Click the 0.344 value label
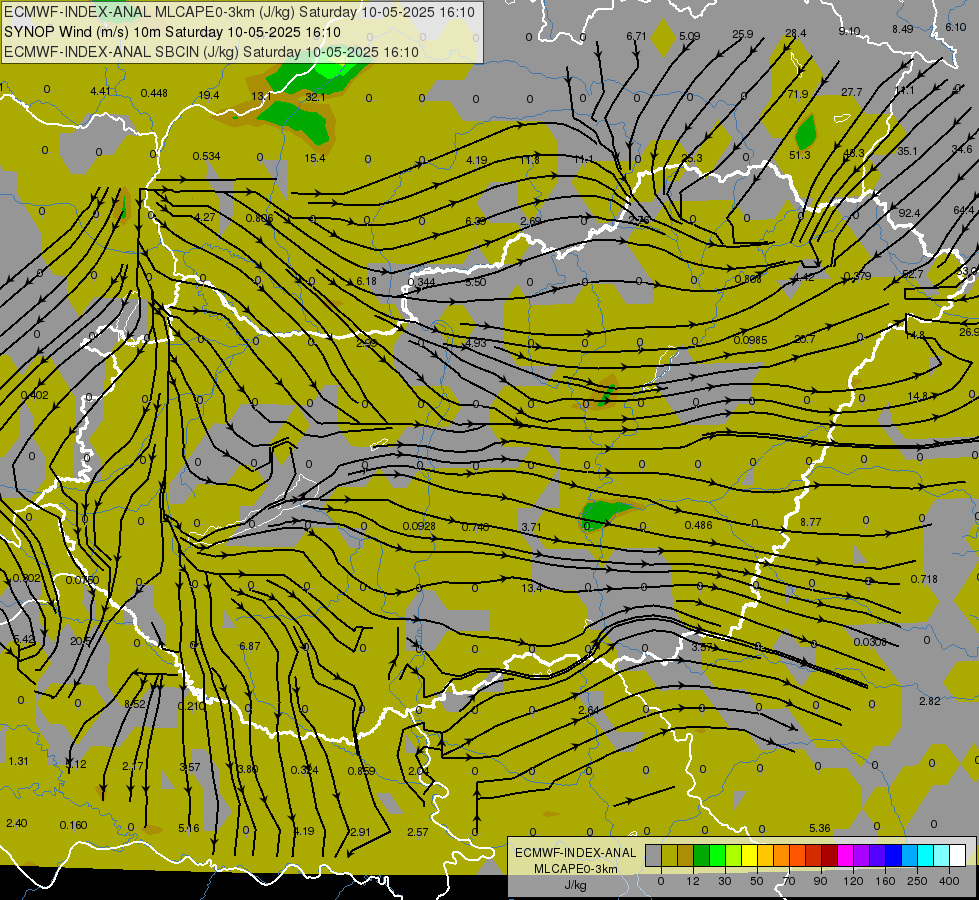The image size is (979, 900). pyautogui.click(x=421, y=282)
